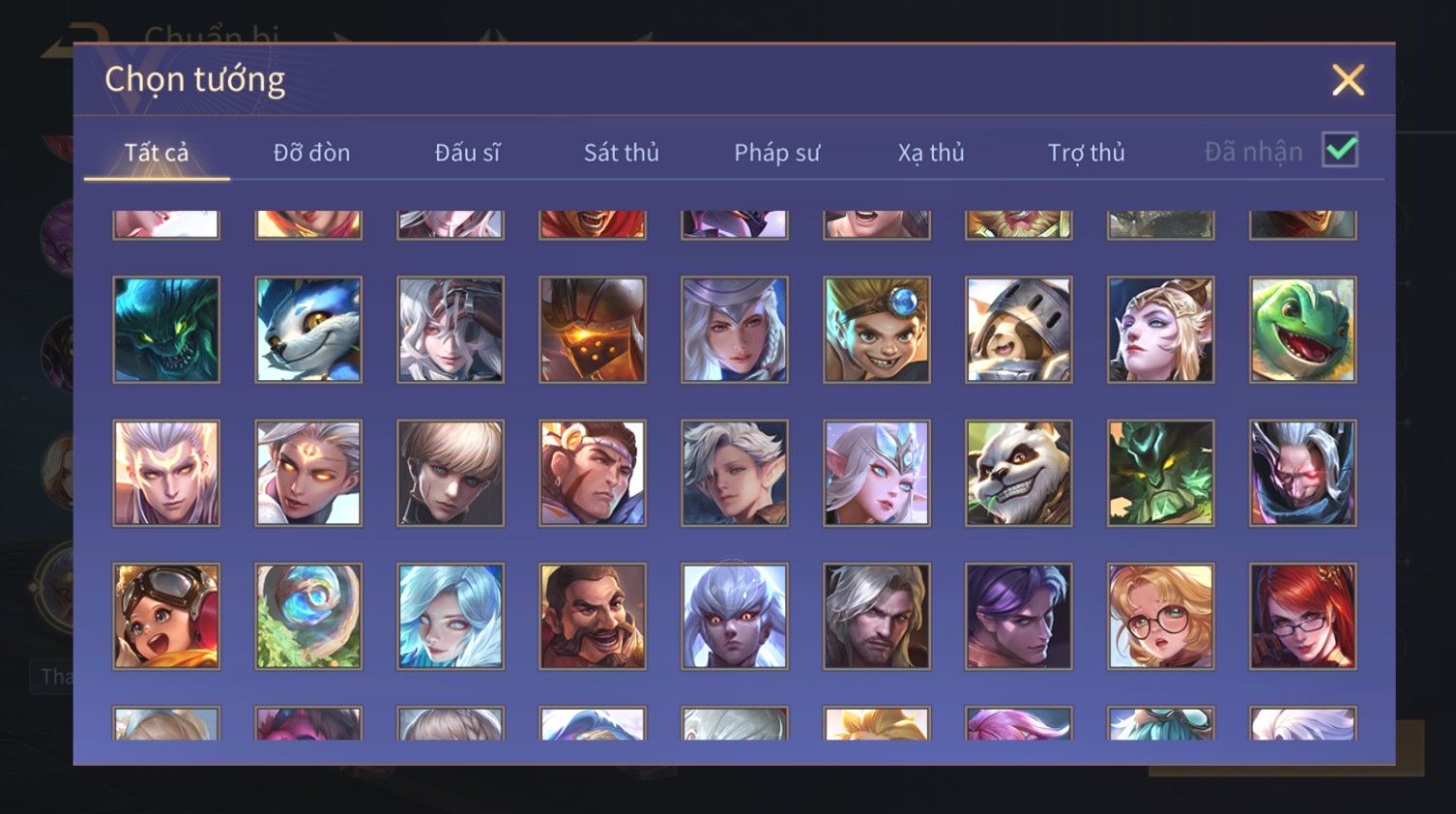Choose the blonde girl with round glasses

[1160, 617]
